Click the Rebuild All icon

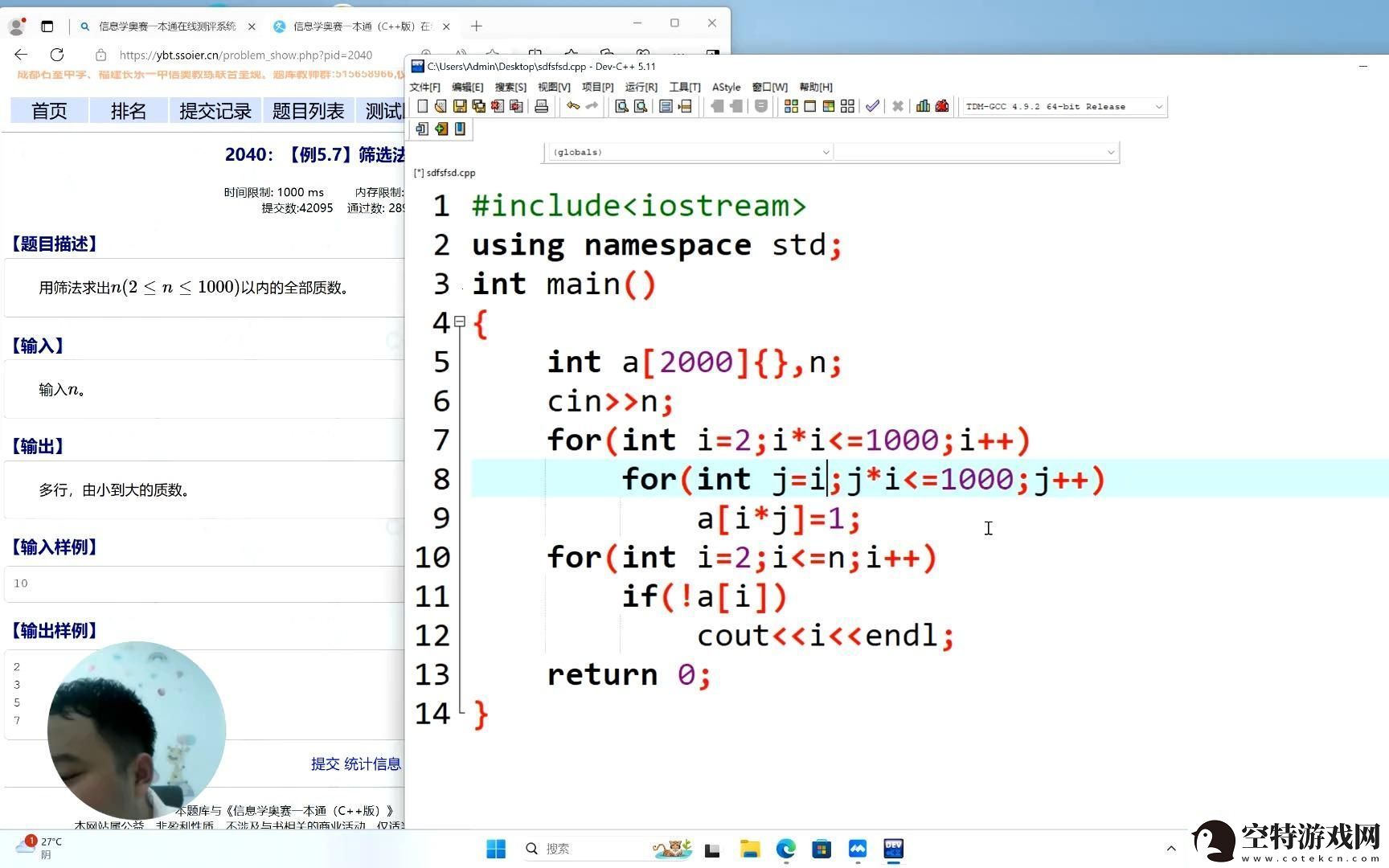click(847, 106)
